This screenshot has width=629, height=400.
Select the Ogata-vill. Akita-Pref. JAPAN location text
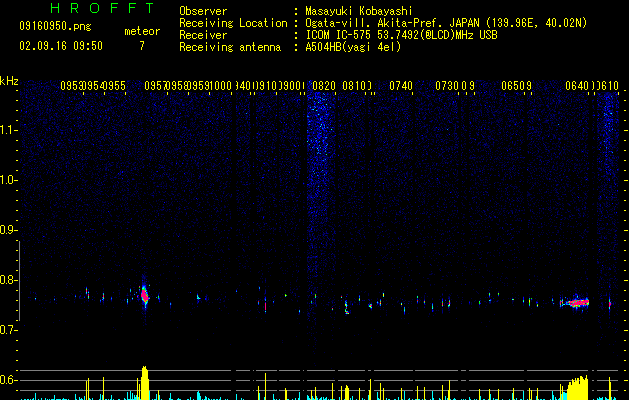(446, 23)
